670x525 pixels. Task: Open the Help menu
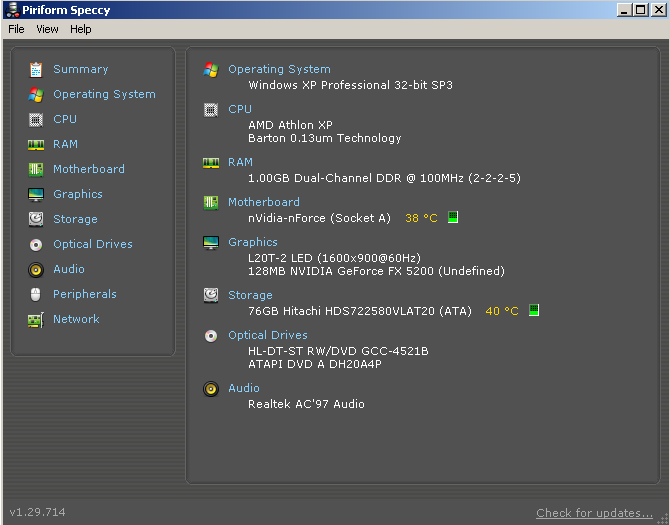81,29
